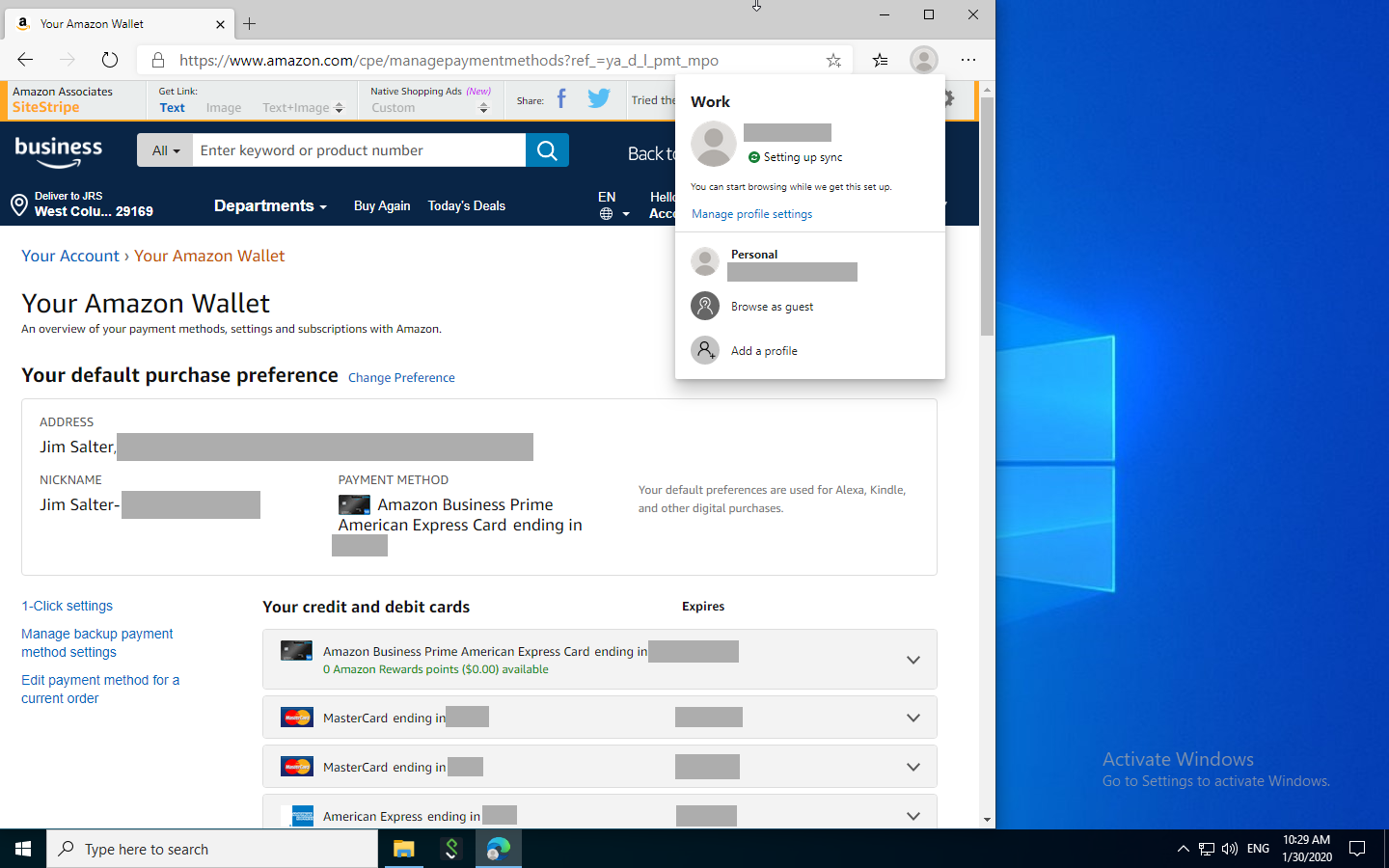Viewport: 1389px width, 868px height.
Task: Click the EN language globe icon
Action: 606,214
